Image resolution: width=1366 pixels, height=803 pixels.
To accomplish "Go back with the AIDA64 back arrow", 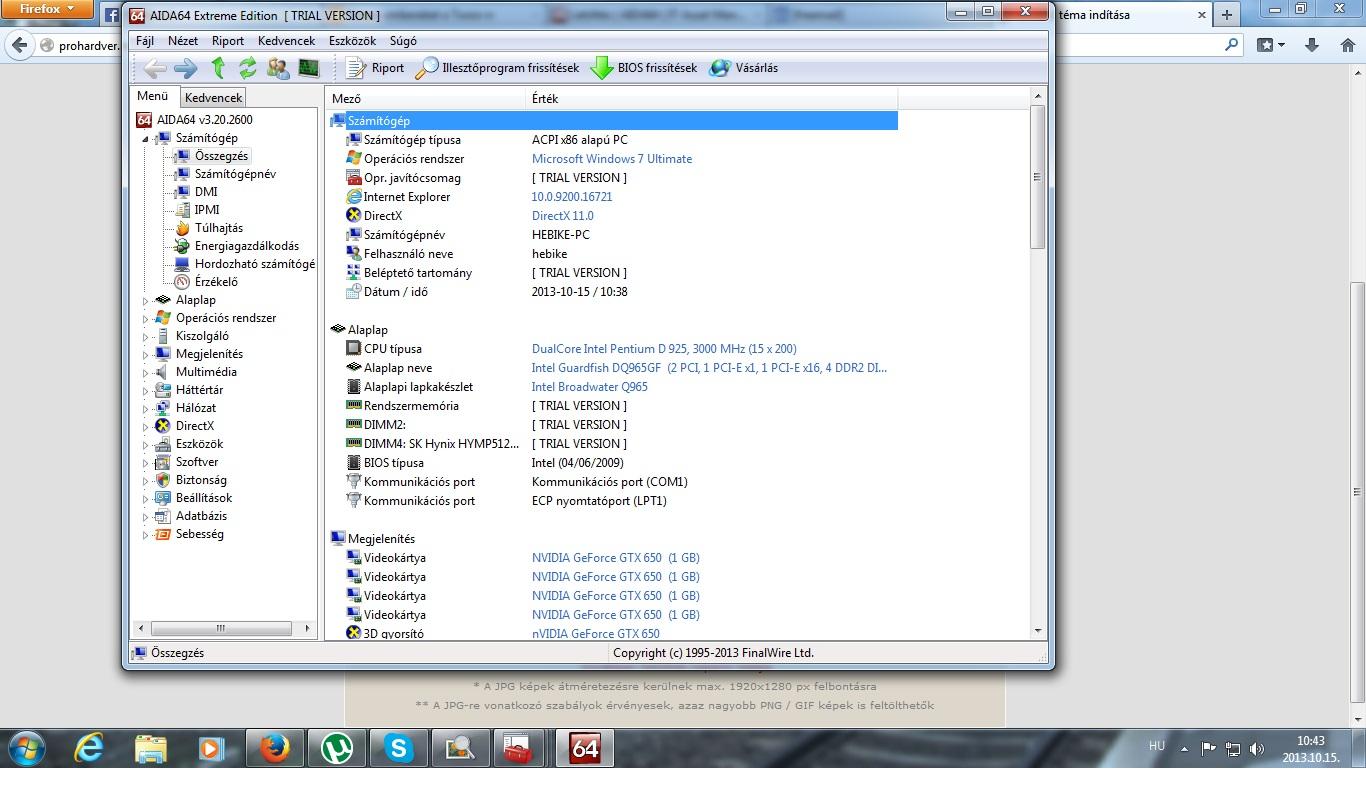I will (154, 68).
